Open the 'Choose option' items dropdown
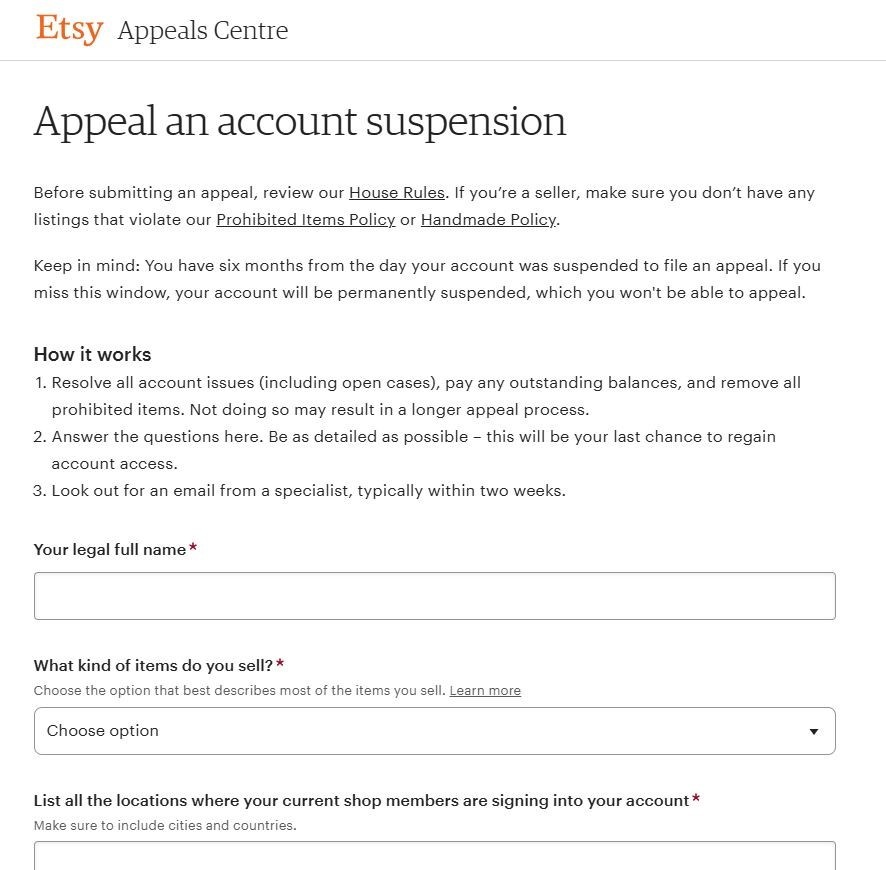The height and width of the screenshot is (870, 886). coord(435,731)
